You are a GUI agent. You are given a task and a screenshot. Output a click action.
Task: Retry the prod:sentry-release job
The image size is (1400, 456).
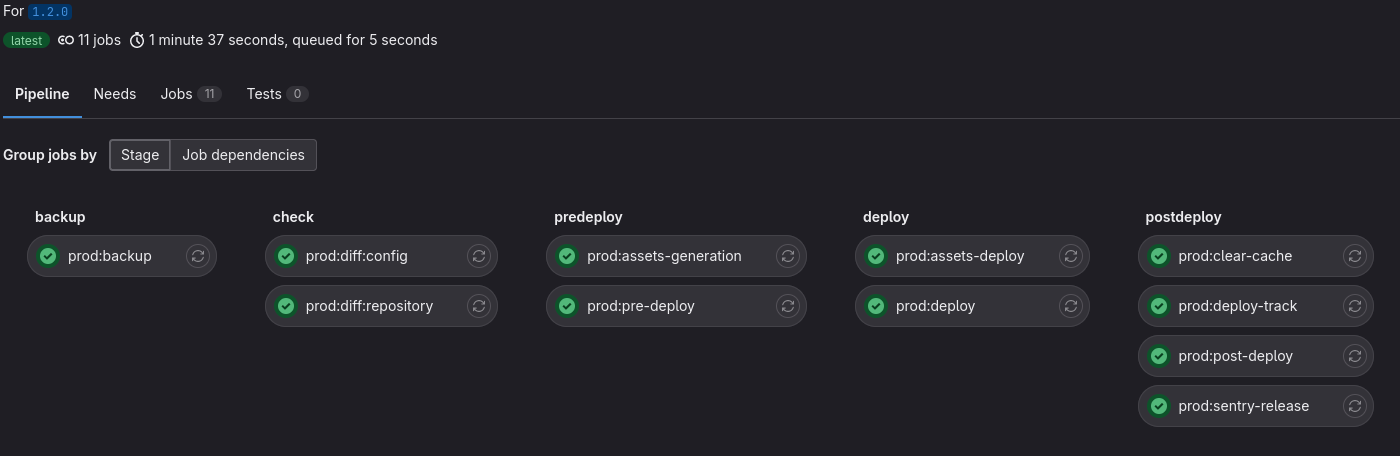pos(1355,406)
